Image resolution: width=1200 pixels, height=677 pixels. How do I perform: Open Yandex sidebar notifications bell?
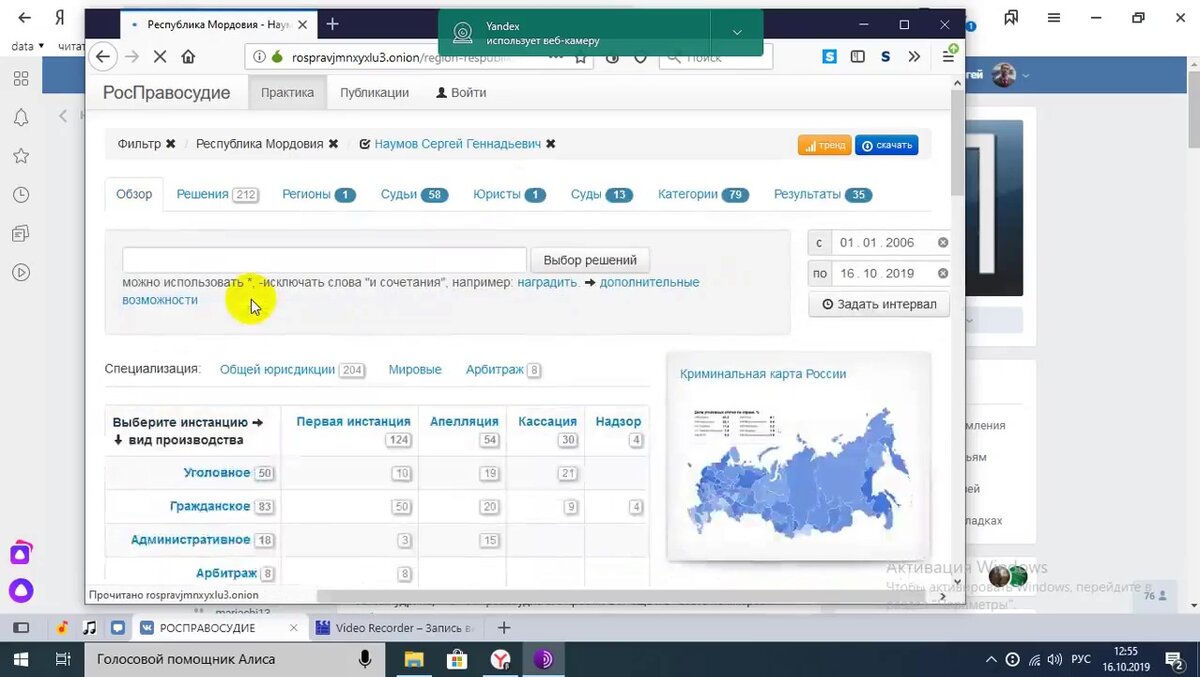coord(21,117)
